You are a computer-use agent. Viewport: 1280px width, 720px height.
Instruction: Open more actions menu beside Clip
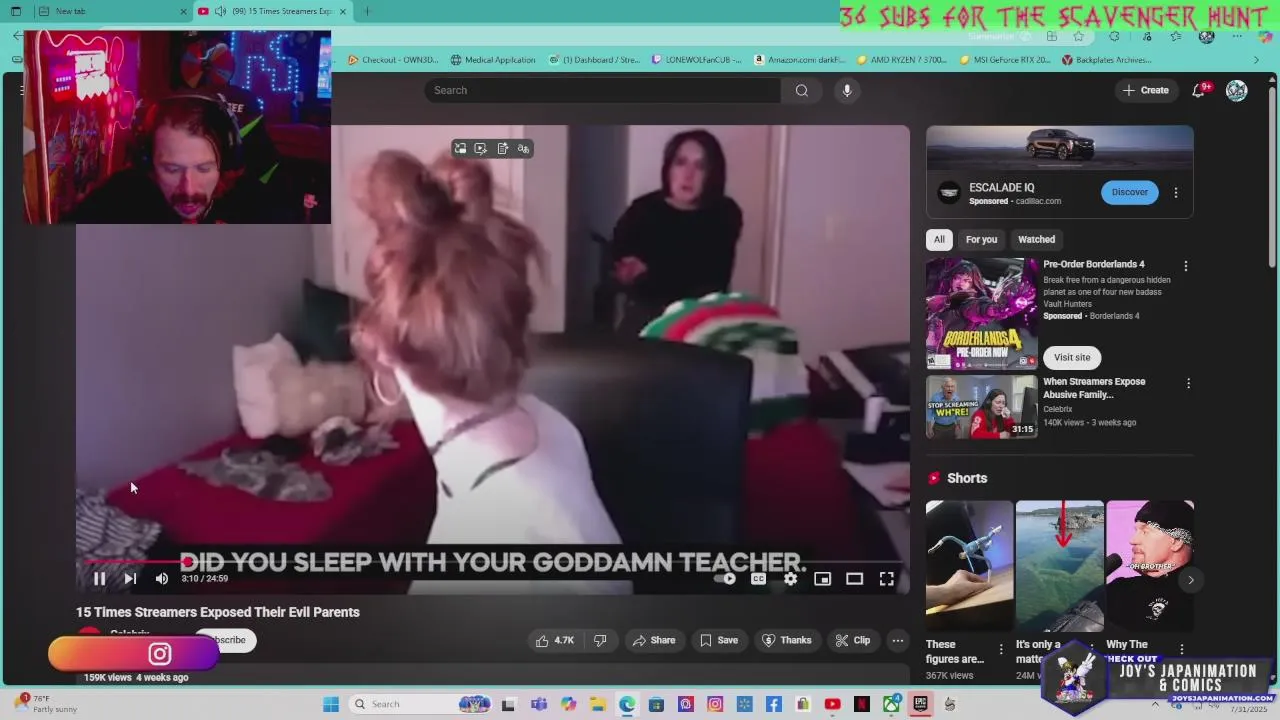tap(898, 640)
